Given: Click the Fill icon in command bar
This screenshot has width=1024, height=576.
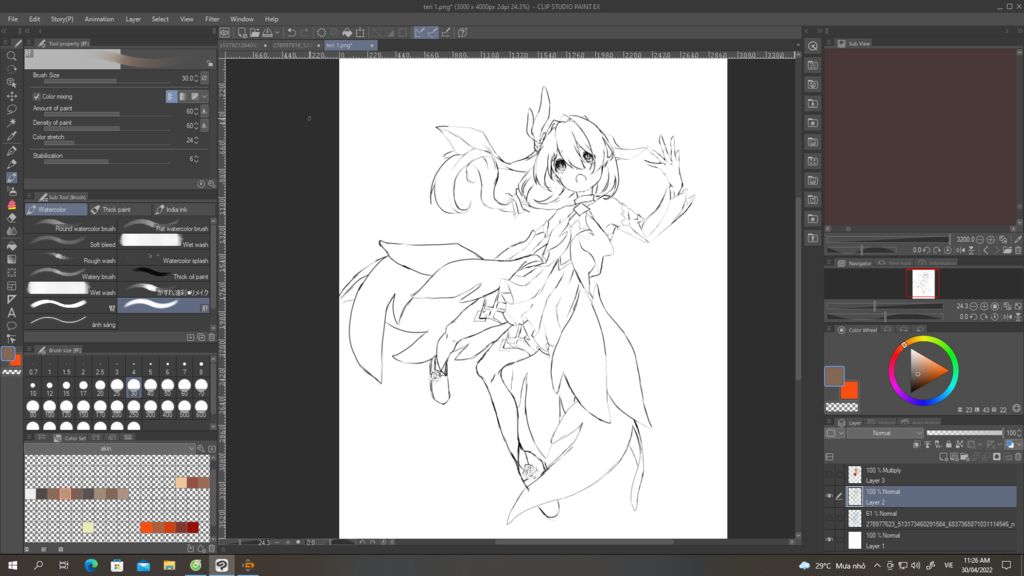Looking at the screenshot, I should pyautogui.click(x=347, y=32).
